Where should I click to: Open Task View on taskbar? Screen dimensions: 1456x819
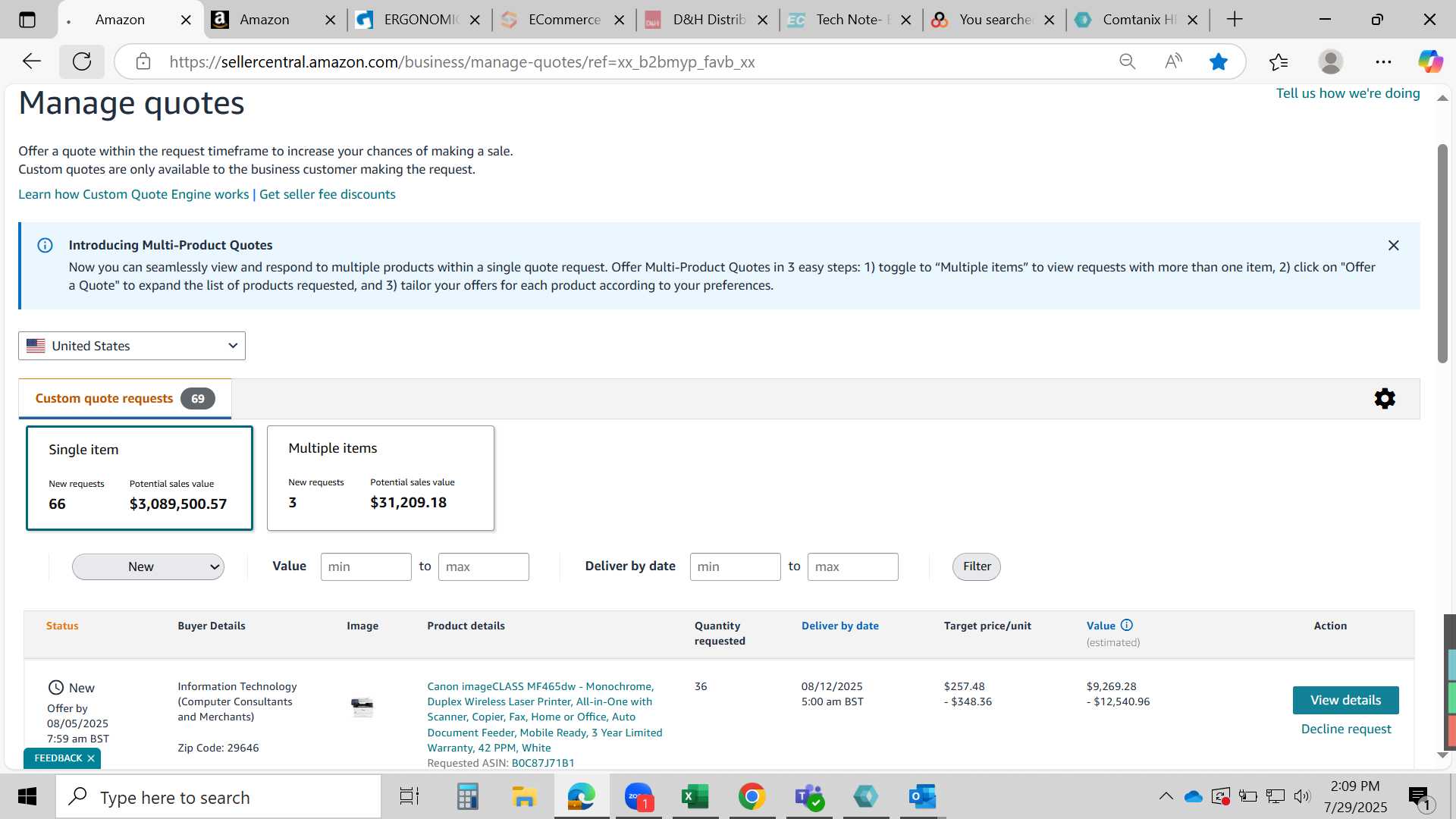coord(409,797)
